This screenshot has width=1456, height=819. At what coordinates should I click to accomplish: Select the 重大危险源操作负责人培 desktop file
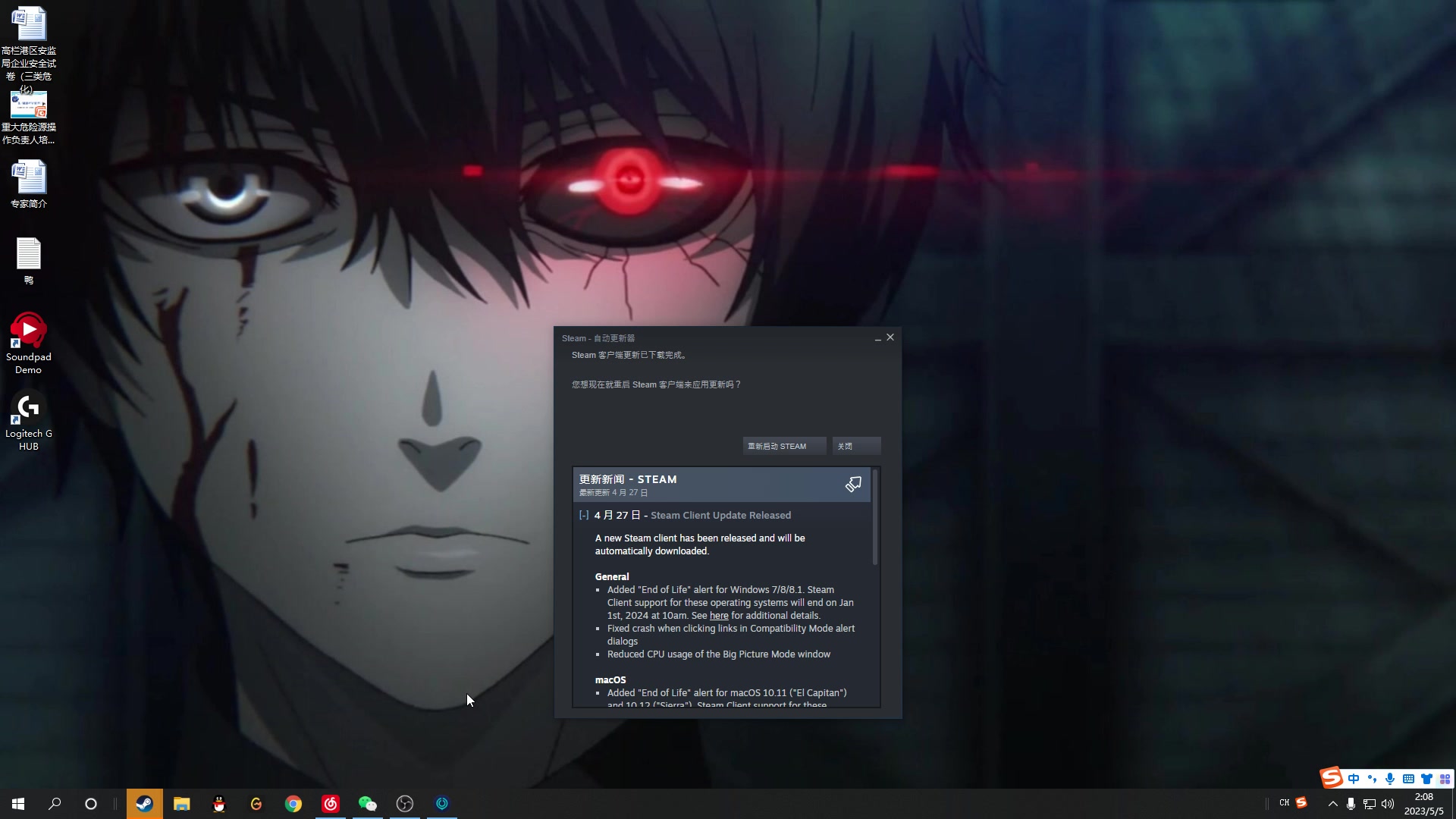click(29, 118)
